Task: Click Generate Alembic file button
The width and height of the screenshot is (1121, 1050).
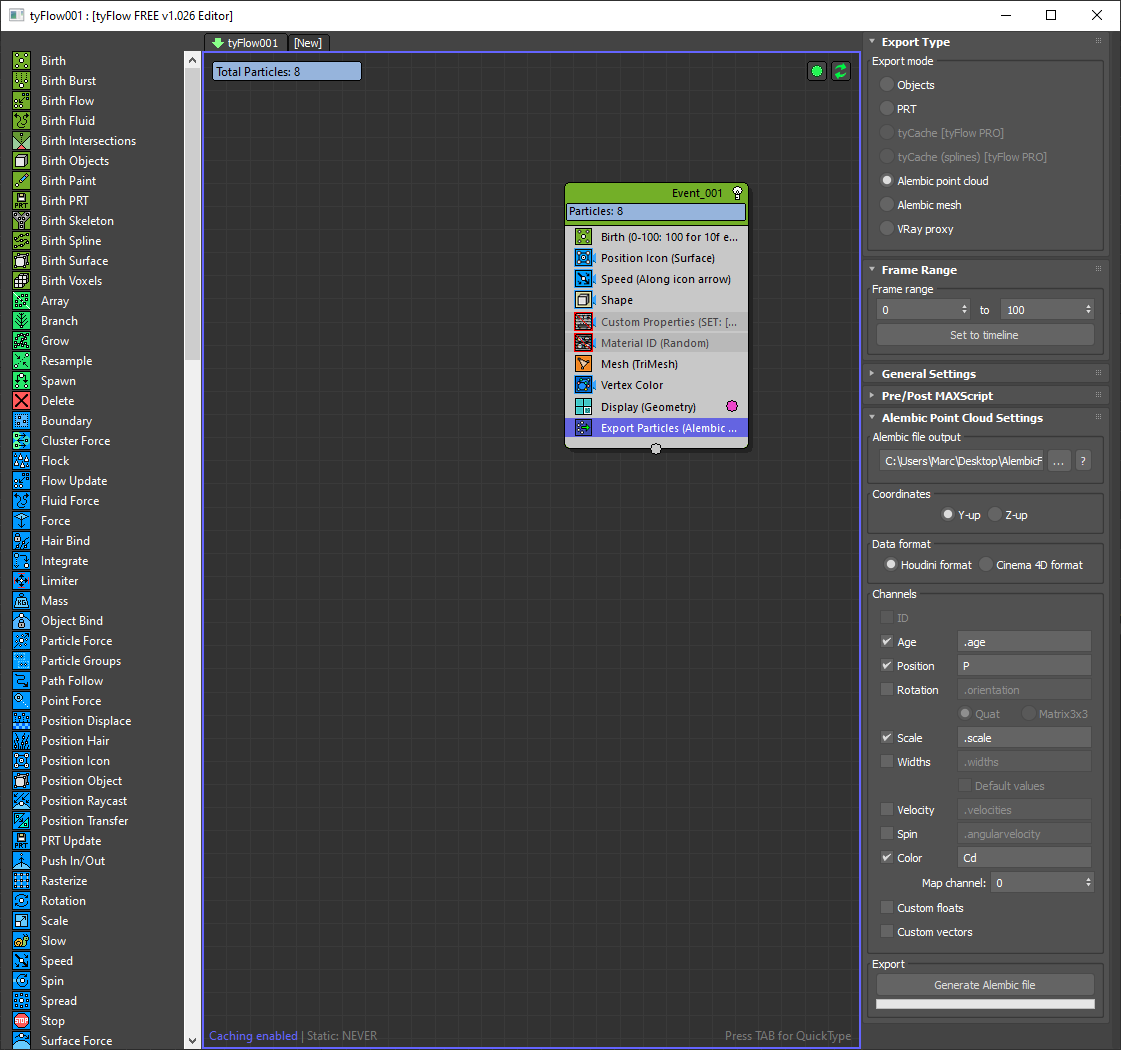Action: pos(984,985)
